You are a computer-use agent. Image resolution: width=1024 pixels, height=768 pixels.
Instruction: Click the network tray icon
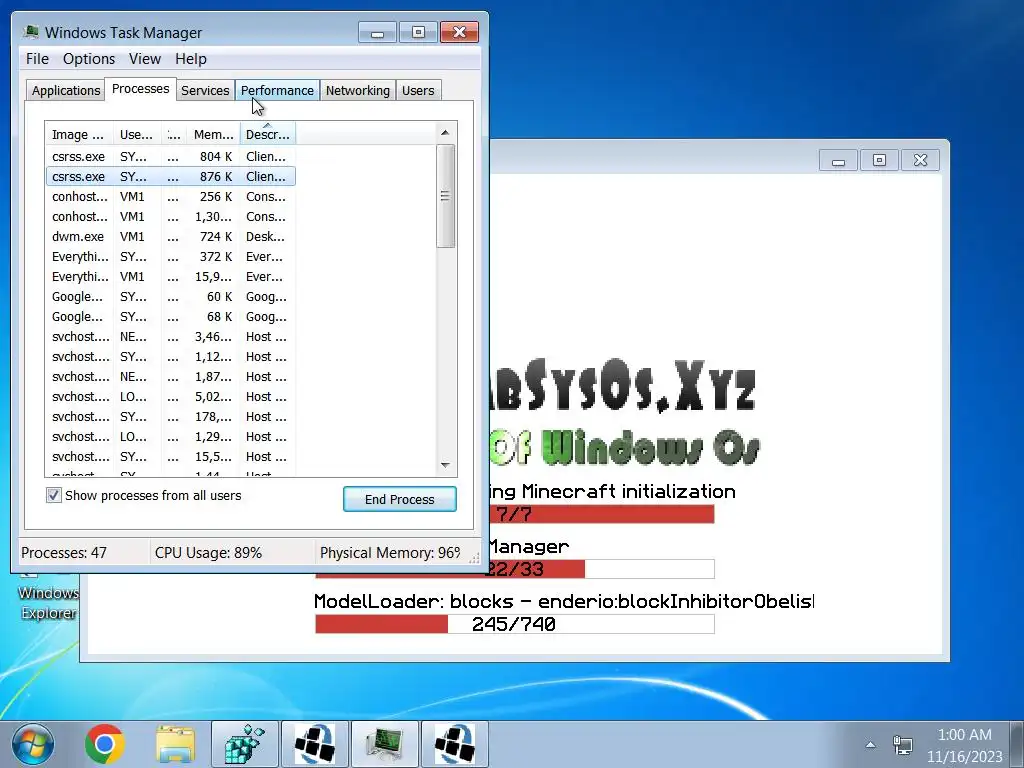tap(902, 744)
